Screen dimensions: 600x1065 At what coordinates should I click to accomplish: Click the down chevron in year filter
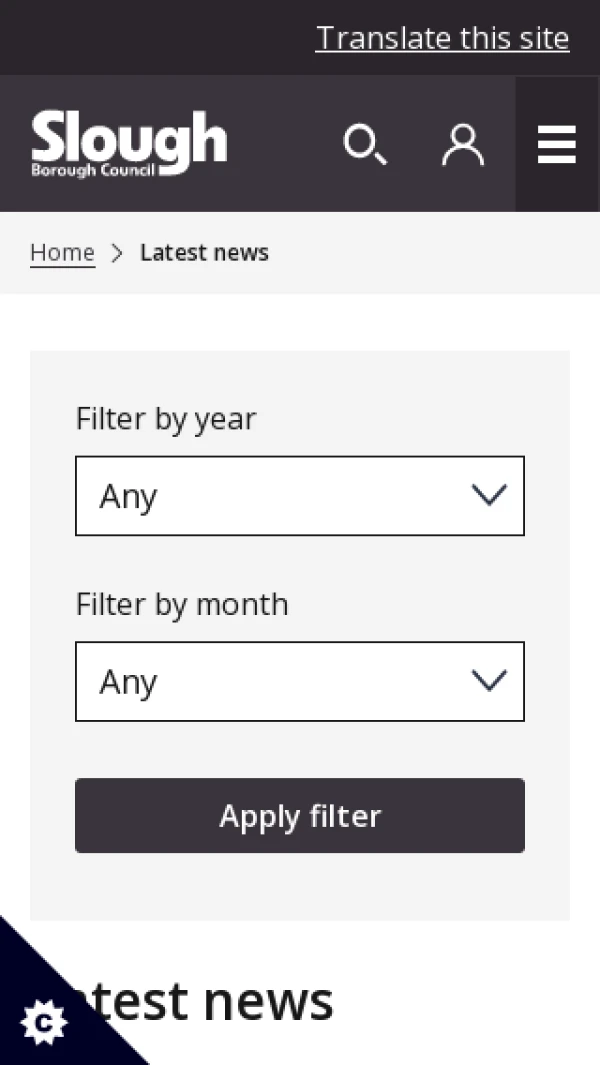489,495
